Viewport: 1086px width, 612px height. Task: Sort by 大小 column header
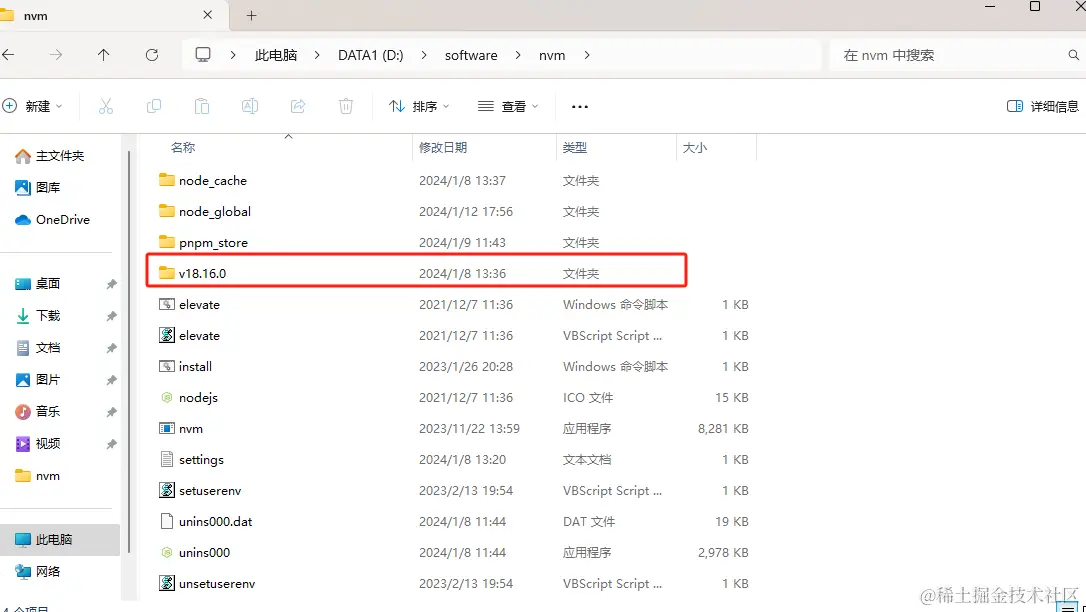point(695,147)
